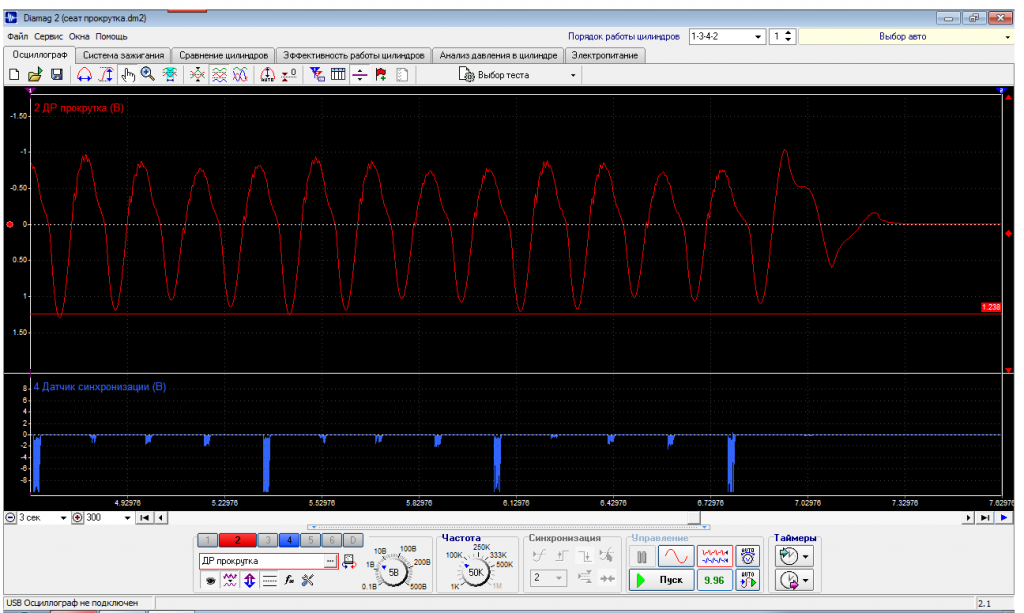Increment the cylinder number stepper
1024x613 pixels.
(x=788, y=33)
